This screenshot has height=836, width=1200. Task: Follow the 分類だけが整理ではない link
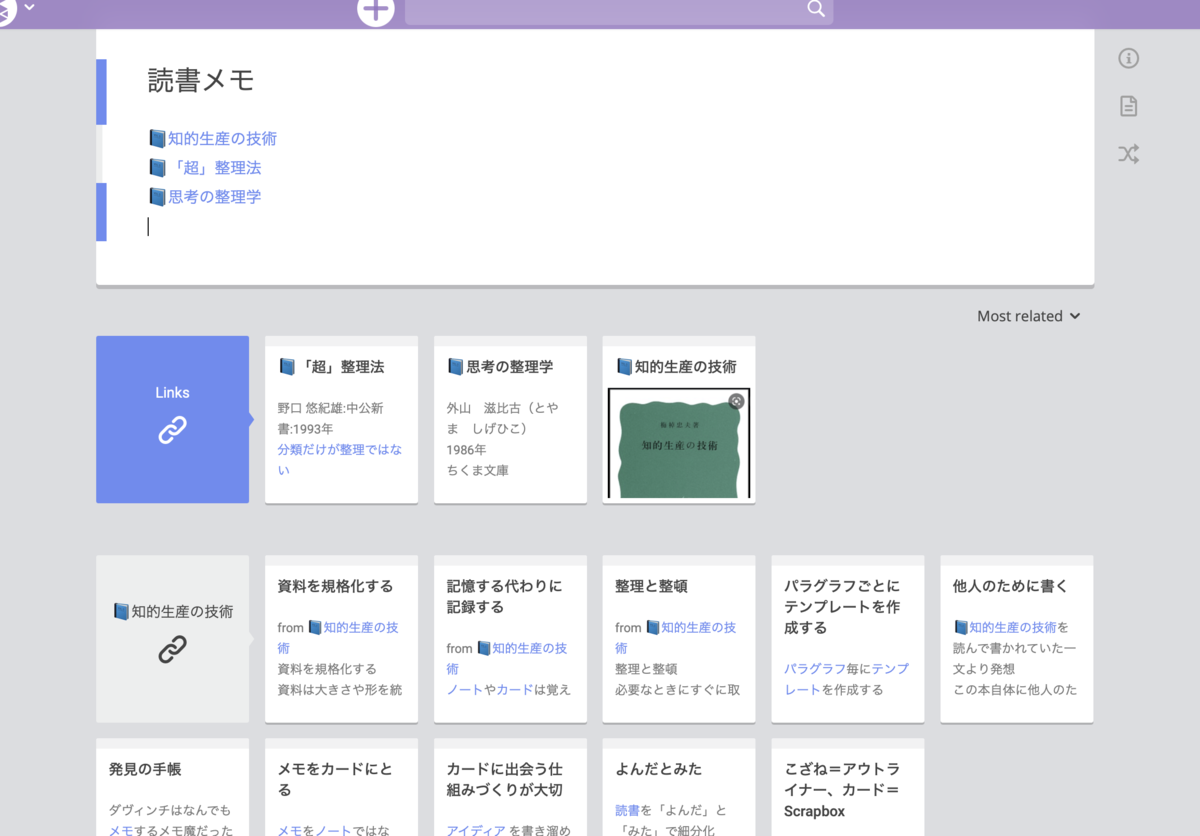click(340, 460)
